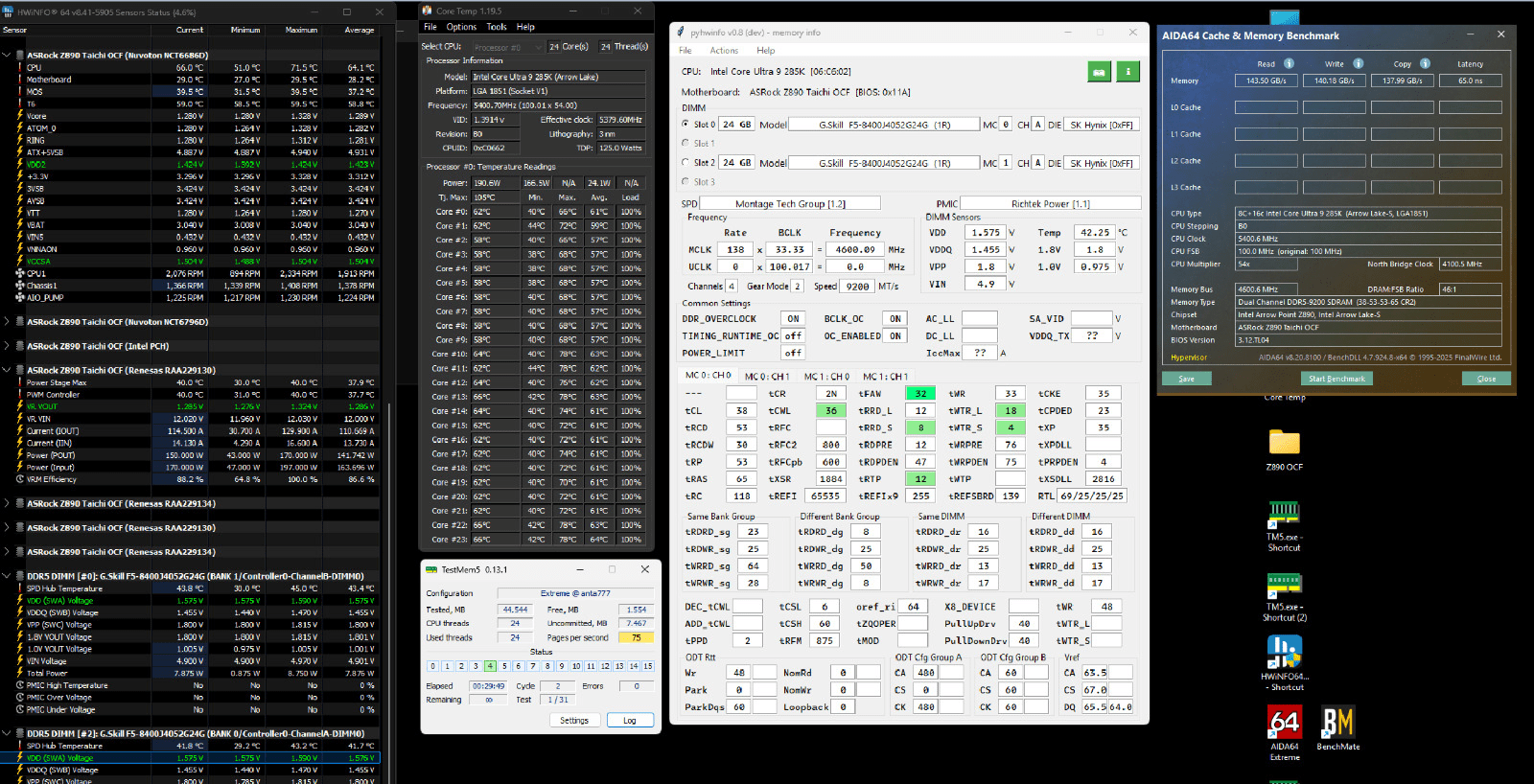This screenshot has width=1534, height=784.
Task: Click the TestMem5 title bar app icon
Action: [x=431, y=569]
